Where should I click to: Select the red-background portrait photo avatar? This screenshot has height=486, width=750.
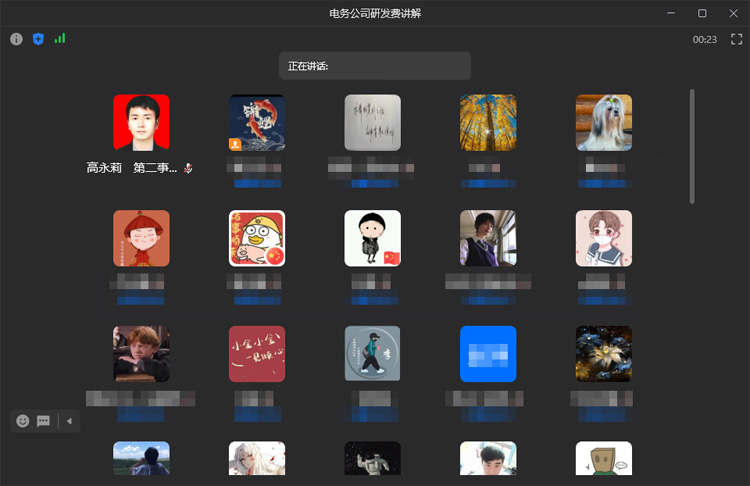click(x=141, y=123)
